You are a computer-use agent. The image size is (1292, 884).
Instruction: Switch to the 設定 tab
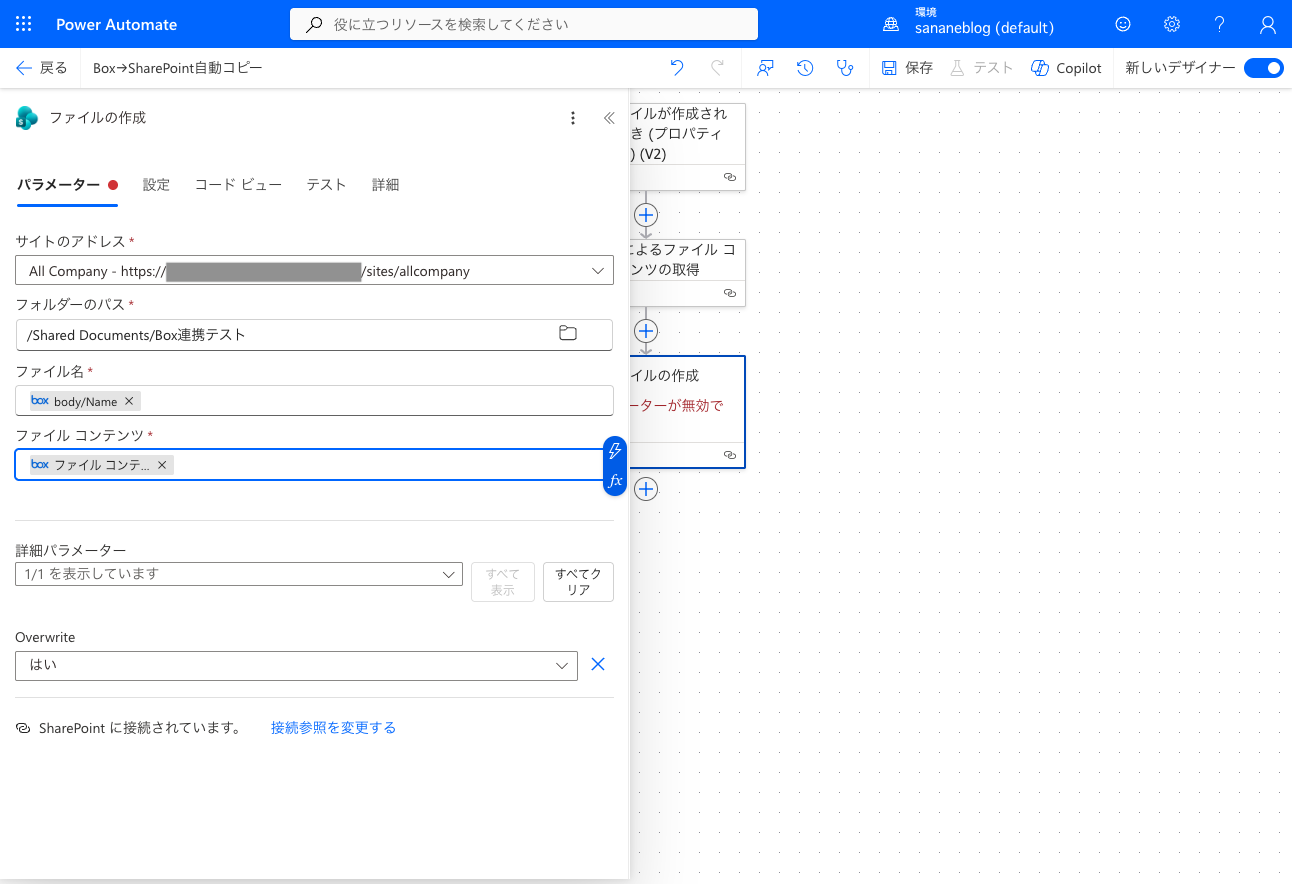pyautogui.click(x=156, y=185)
